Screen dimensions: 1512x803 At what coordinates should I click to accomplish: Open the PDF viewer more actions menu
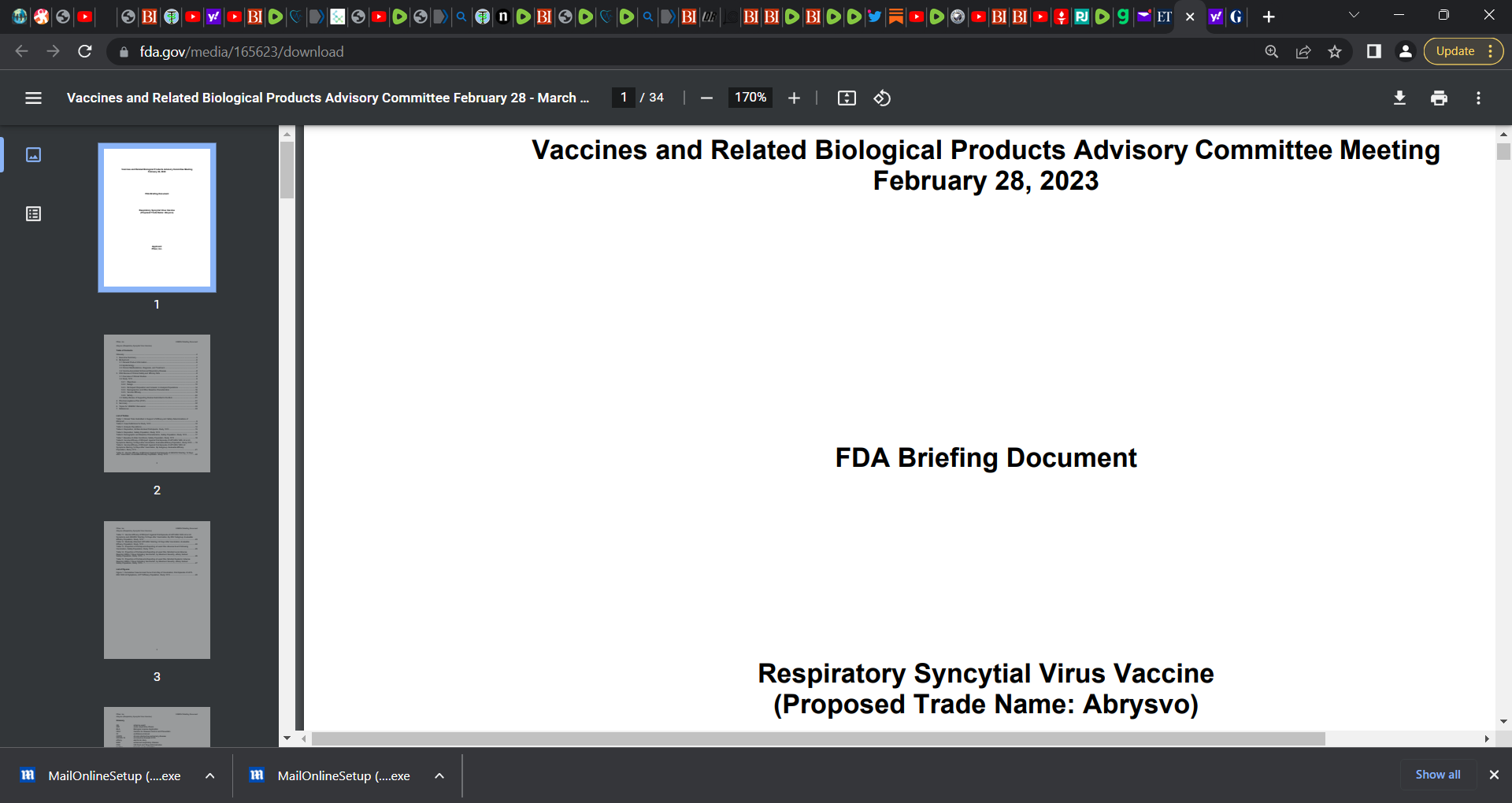click(x=1478, y=98)
